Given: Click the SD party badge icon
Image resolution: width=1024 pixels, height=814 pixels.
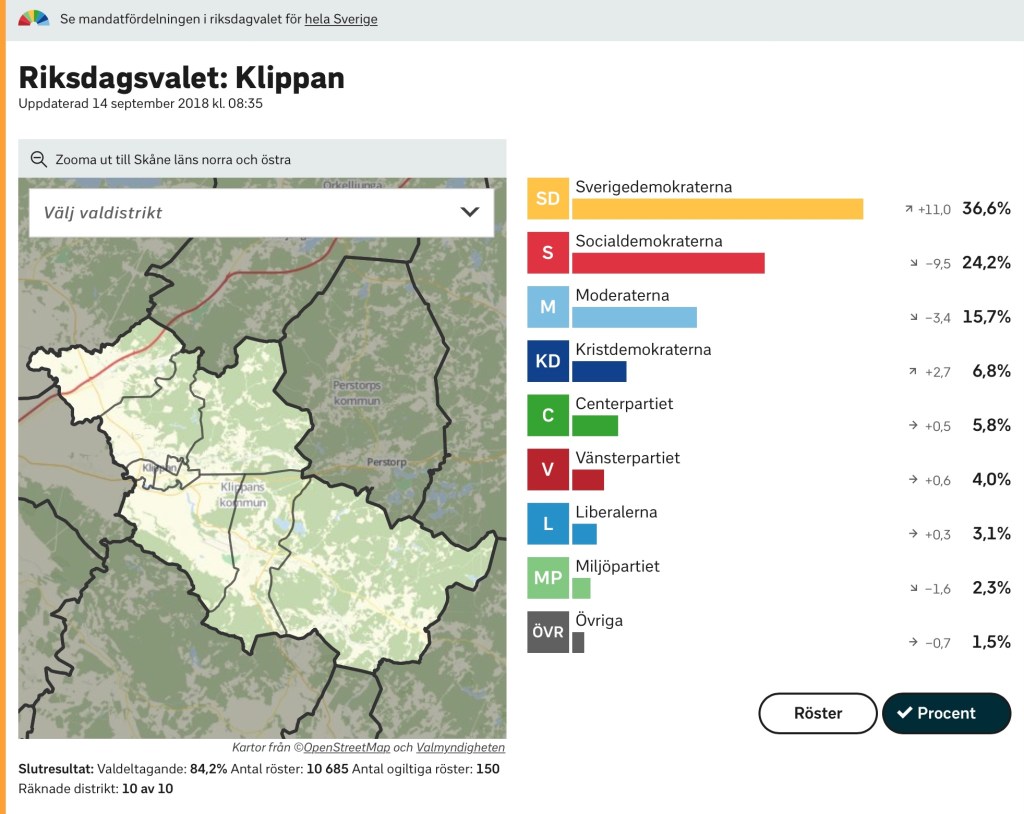Looking at the screenshot, I should pyautogui.click(x=548, y=199).
